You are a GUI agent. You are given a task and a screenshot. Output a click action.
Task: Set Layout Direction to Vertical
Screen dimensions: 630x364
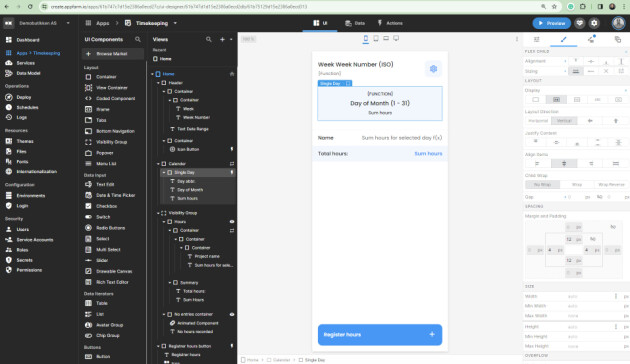click(x=564, y=121)
